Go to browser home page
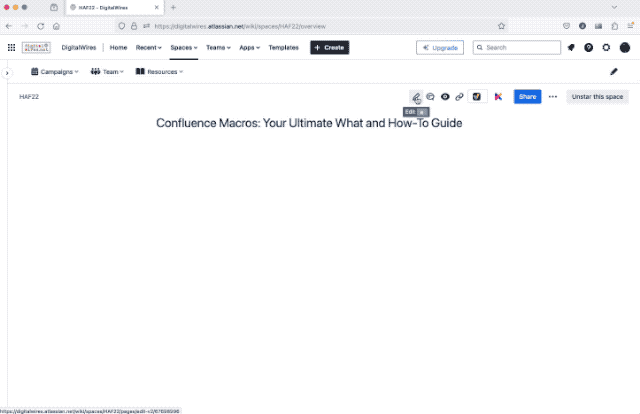Screen dimensions: 640x414 coord(56,26)
